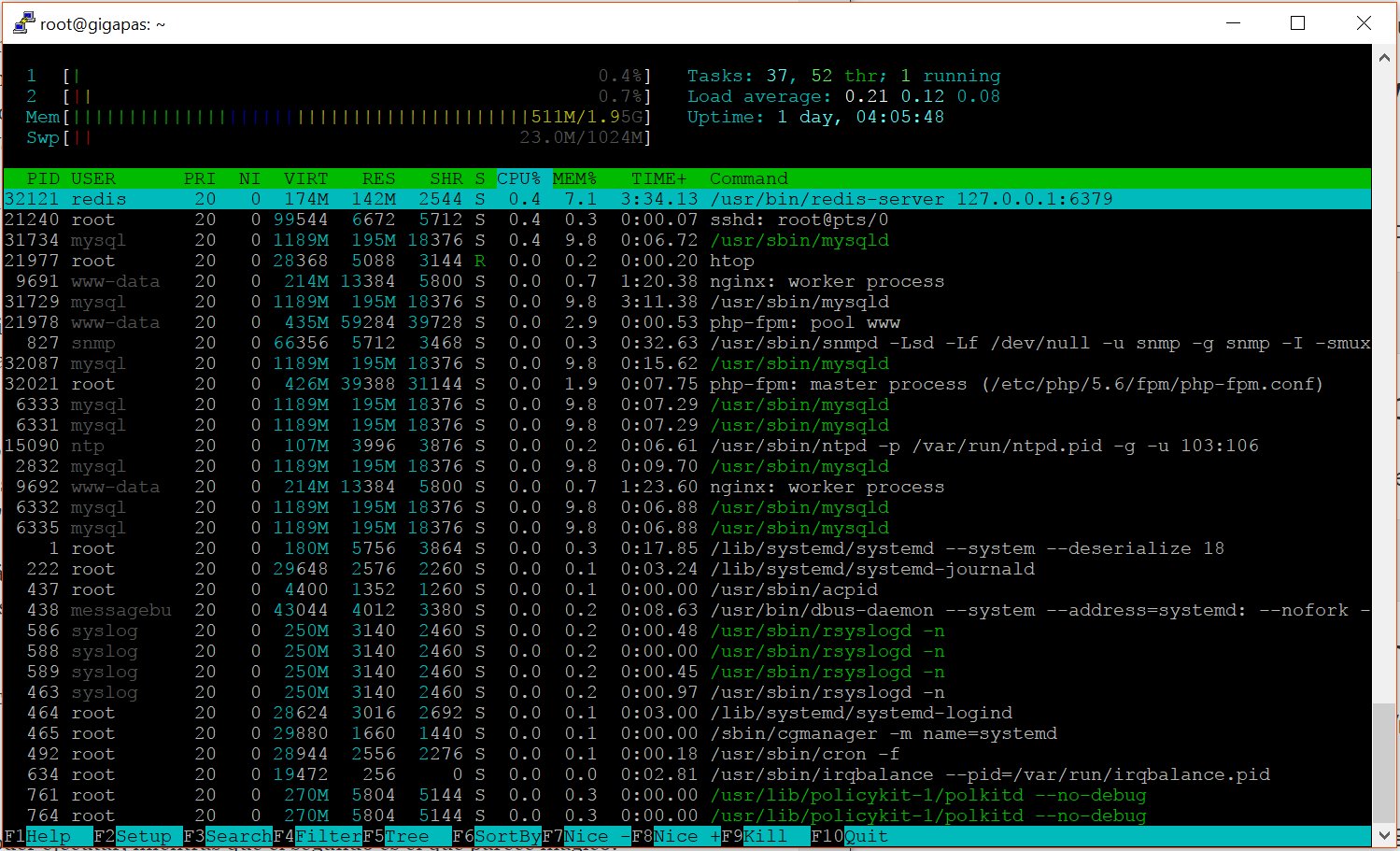Maximize the terminal window
Image resolution: width=1400 pixels, height=851 pixels.
1297,23
